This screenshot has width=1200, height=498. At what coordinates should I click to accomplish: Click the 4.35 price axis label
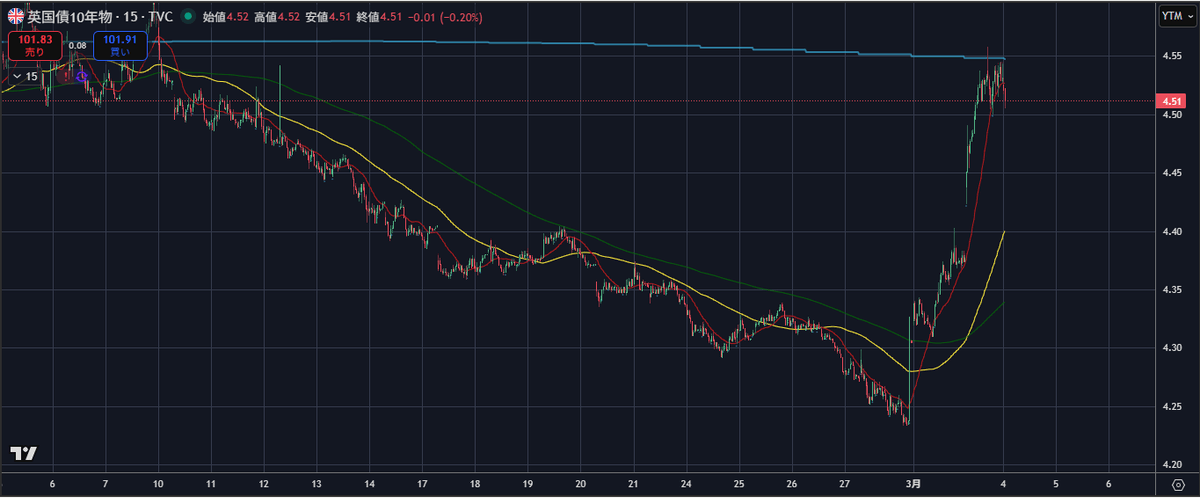point(1173,290)
